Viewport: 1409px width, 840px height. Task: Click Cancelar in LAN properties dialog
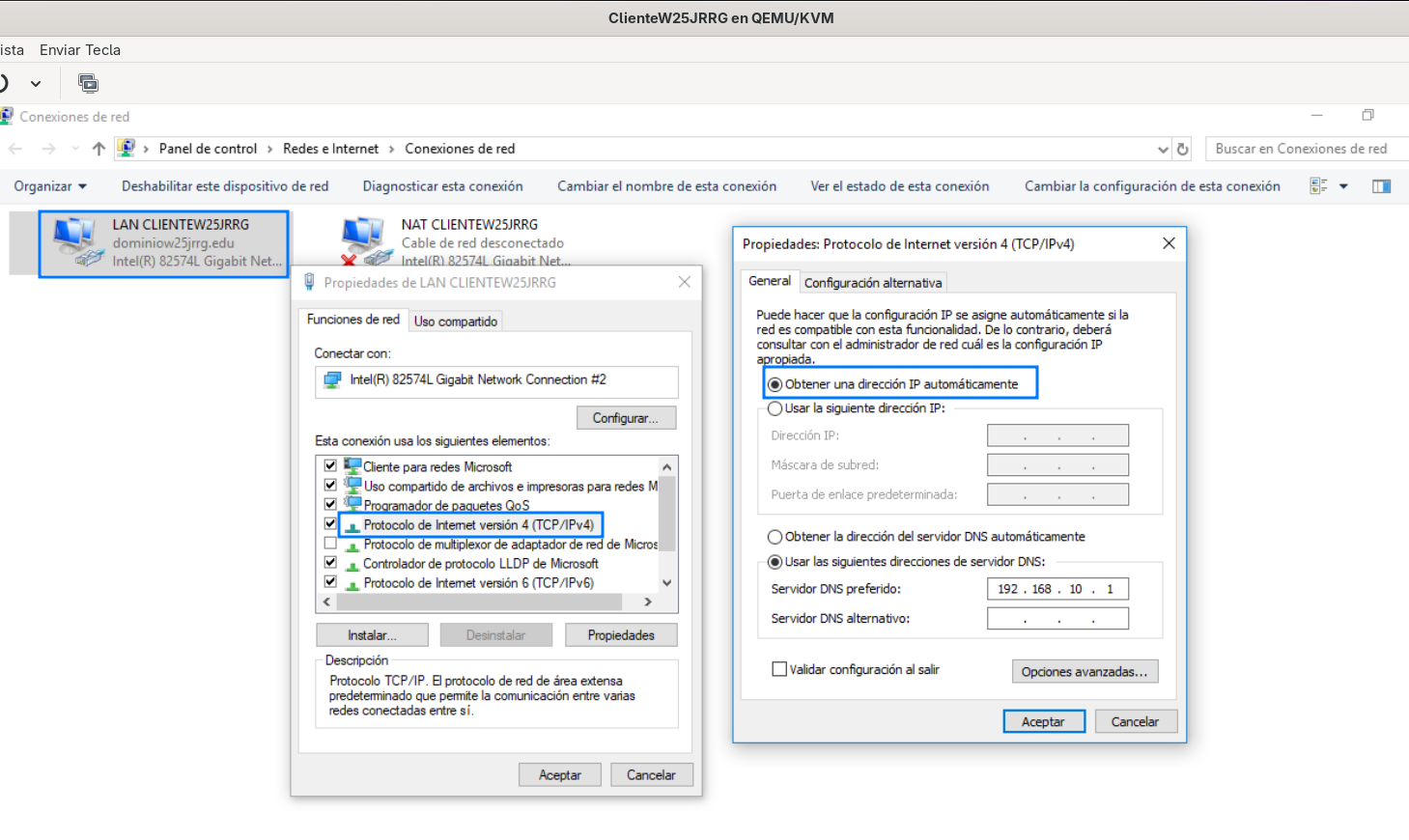(652, 775)
